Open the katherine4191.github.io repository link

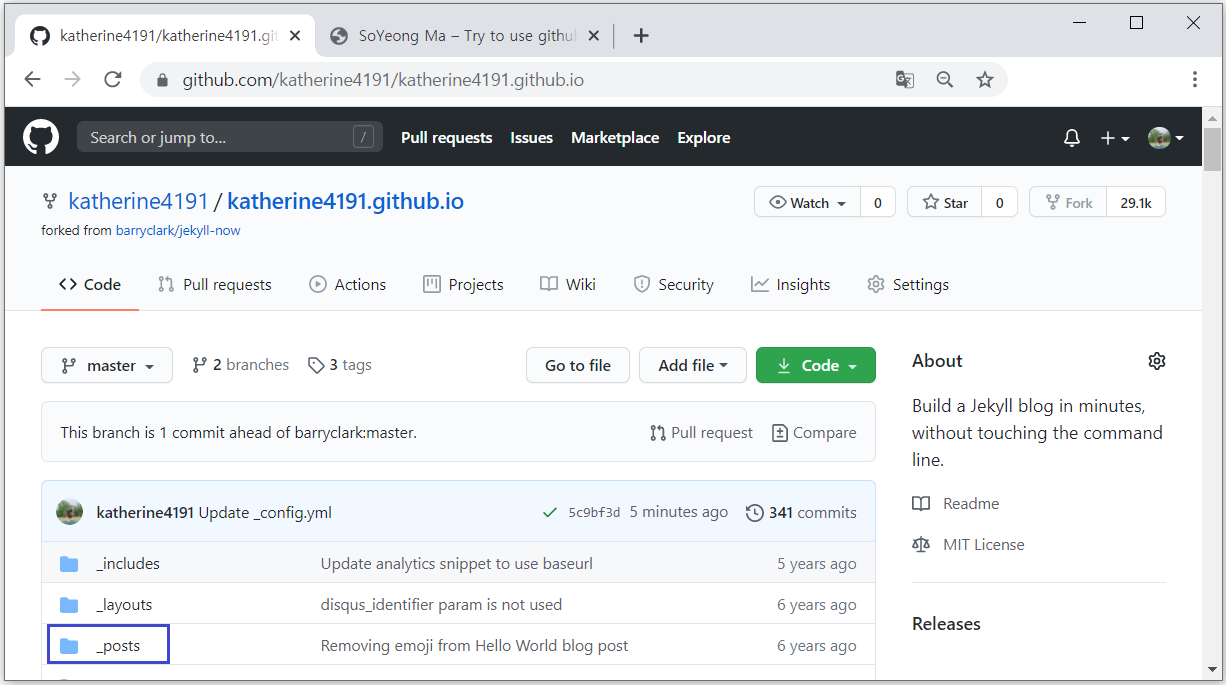pos(345,201)
